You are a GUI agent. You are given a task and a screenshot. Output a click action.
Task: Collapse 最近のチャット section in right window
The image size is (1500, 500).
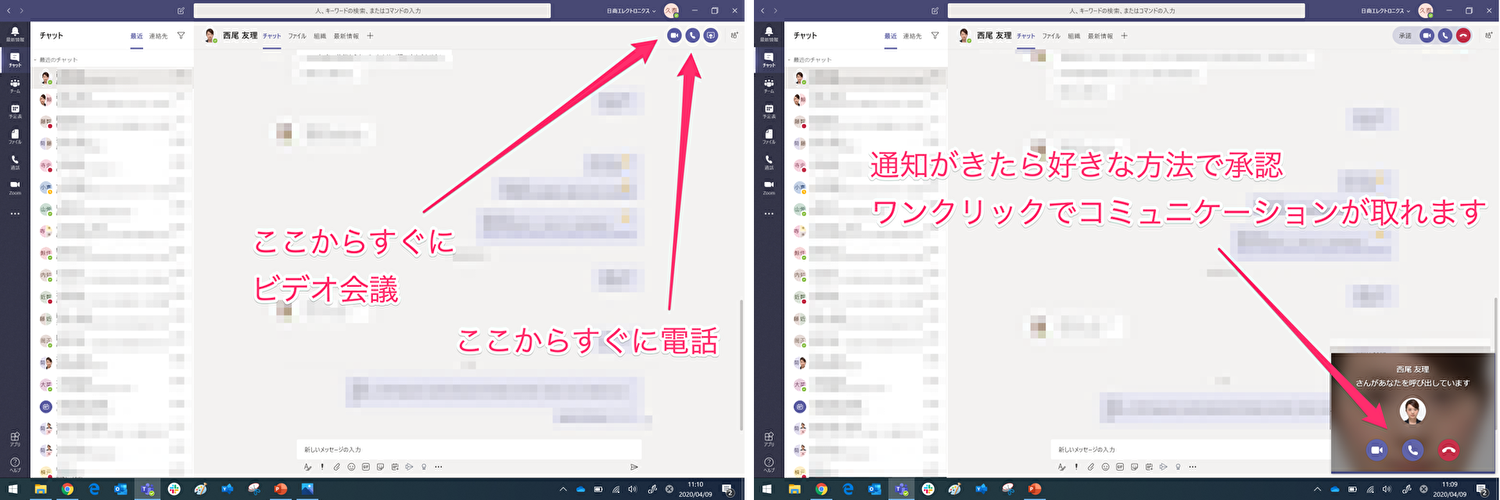(812, 60)
